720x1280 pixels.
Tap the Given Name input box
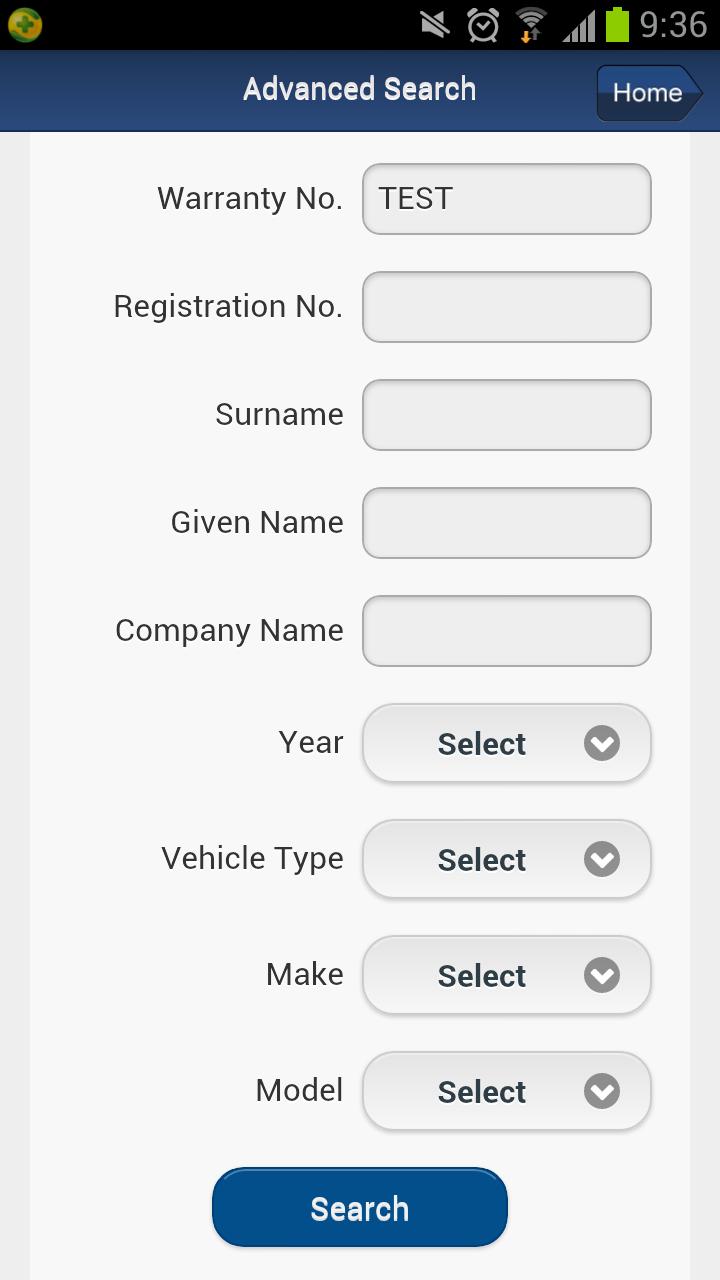click(506, 523)
